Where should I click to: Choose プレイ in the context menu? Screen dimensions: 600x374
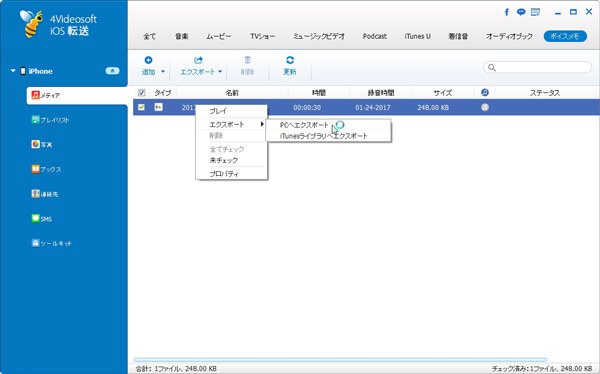click(231, 111)
